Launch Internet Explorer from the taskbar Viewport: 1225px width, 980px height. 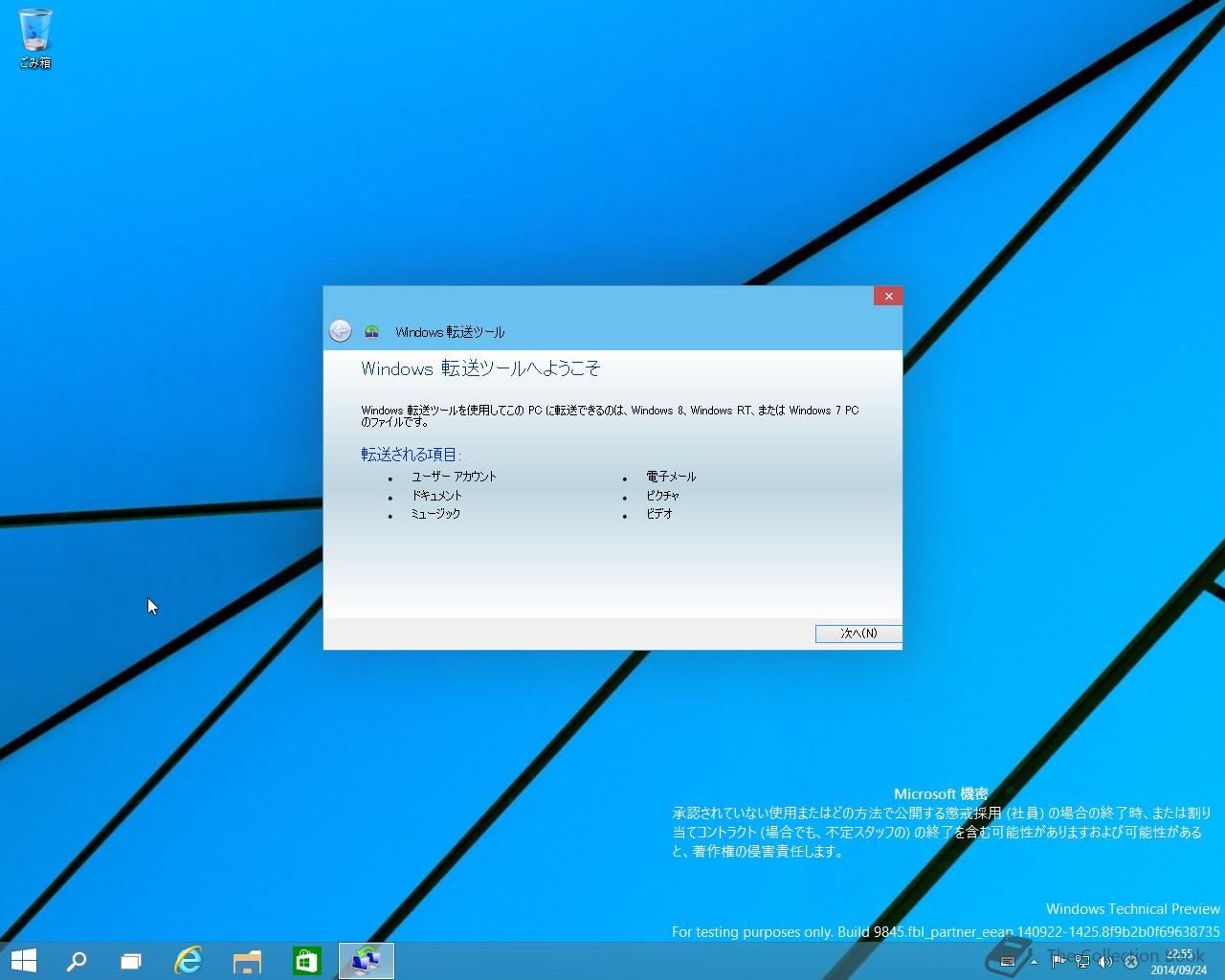tap(189, 960)
